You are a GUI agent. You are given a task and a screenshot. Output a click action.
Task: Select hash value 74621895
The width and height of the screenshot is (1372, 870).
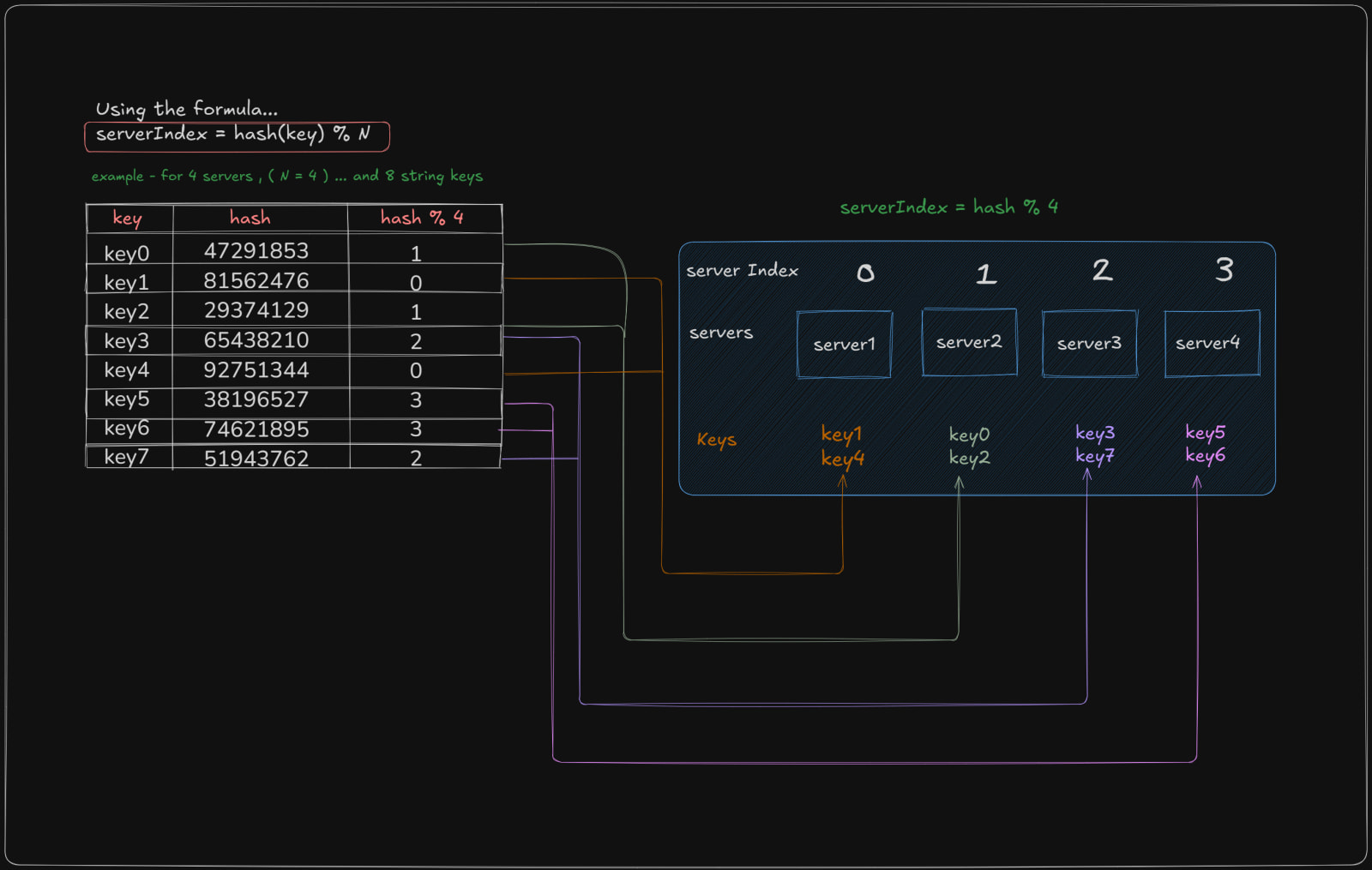[x=256, y=429]
